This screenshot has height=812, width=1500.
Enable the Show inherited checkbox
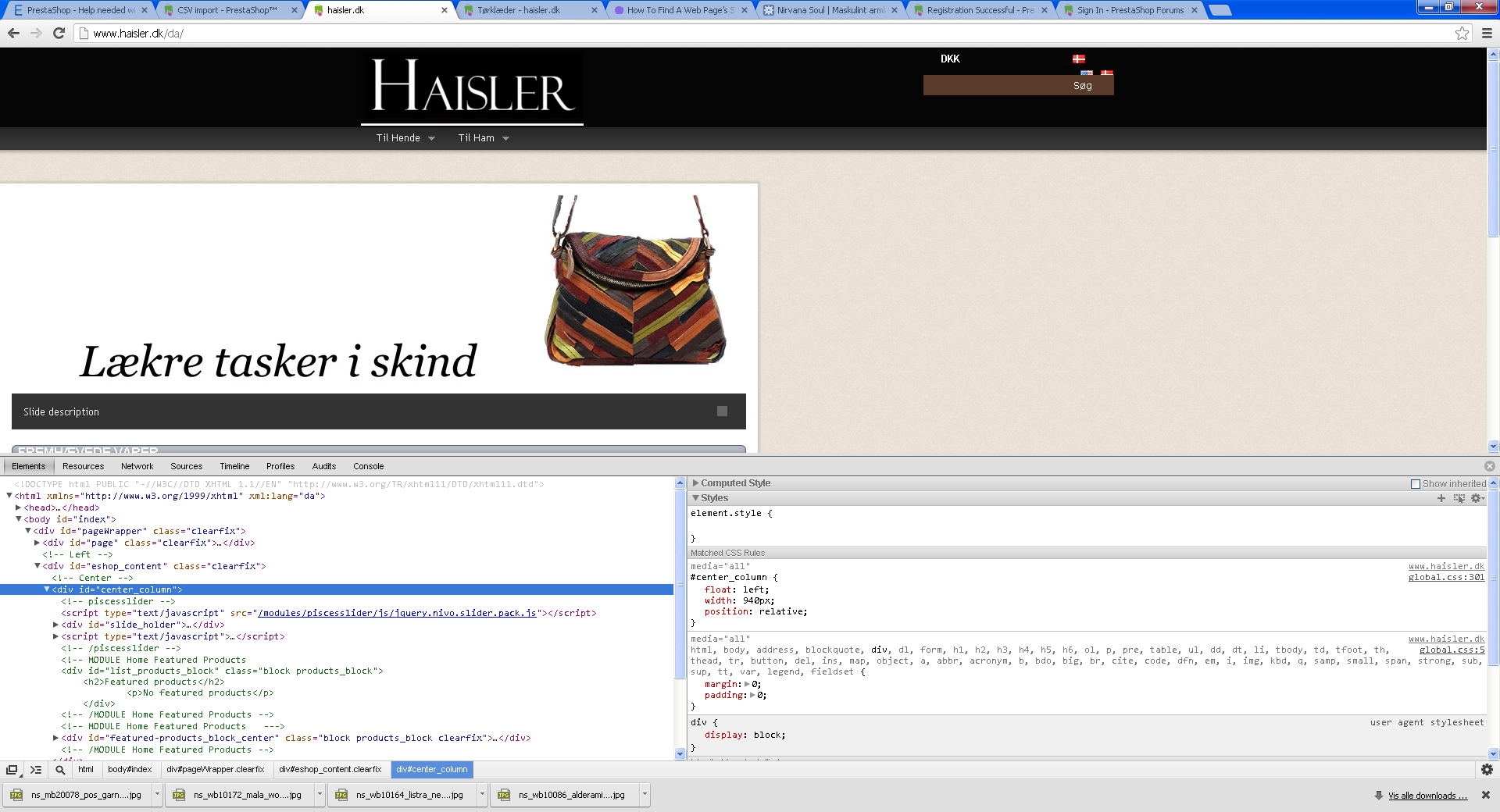pos(1416,484)
